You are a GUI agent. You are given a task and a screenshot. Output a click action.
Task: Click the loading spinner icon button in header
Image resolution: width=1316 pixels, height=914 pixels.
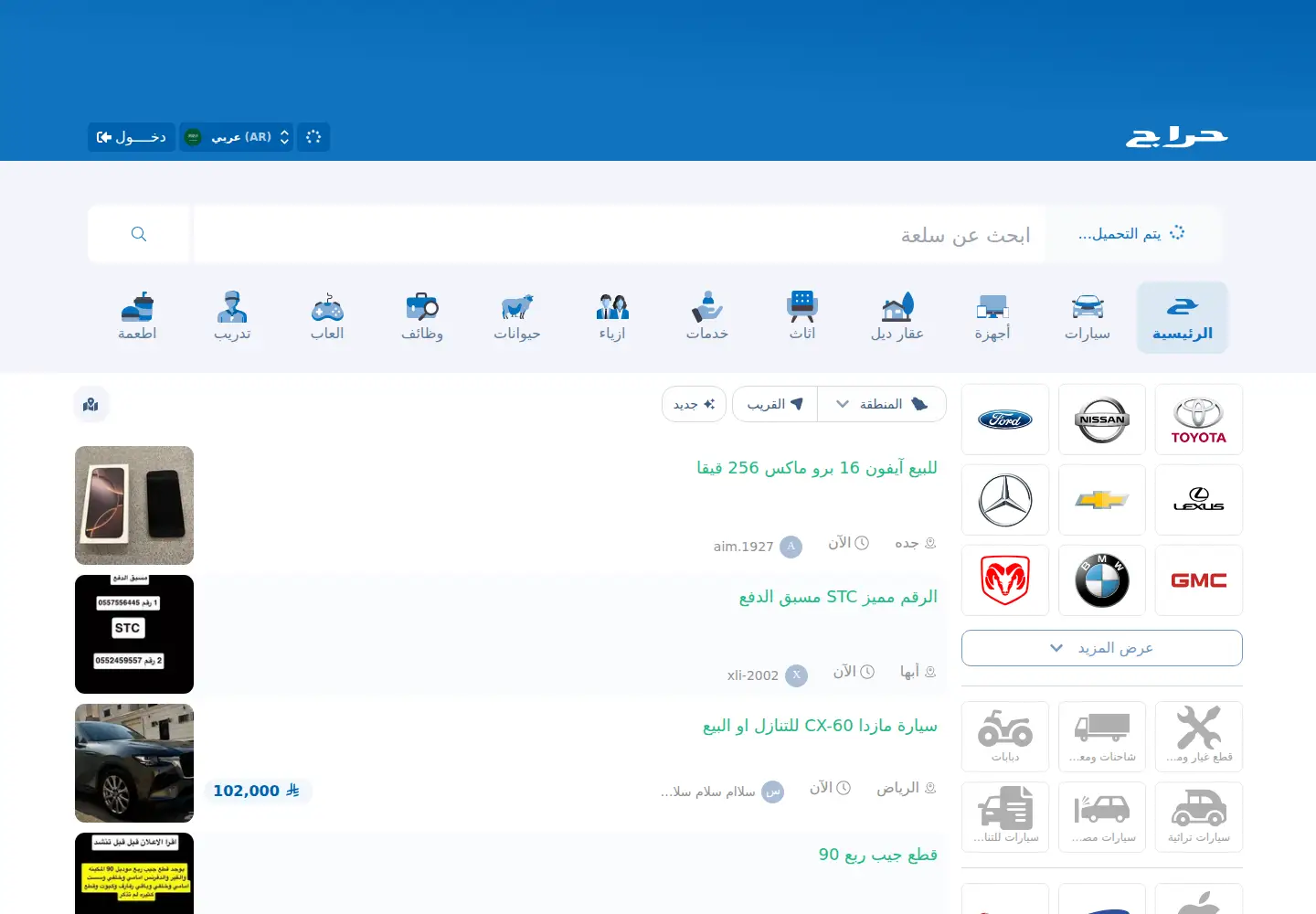pos(313,137)
